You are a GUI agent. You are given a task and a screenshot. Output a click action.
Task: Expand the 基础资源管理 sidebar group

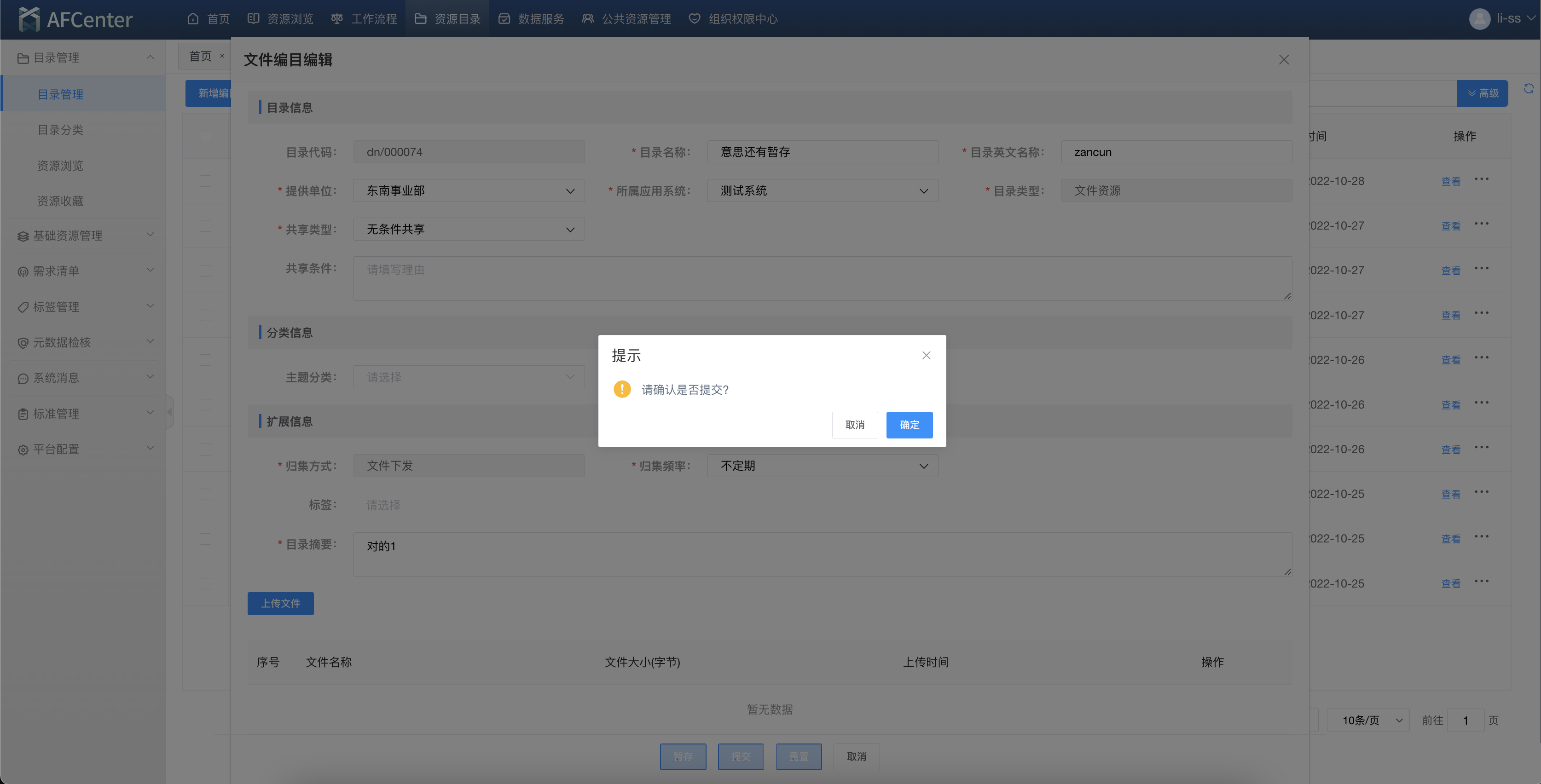(82, 236)
